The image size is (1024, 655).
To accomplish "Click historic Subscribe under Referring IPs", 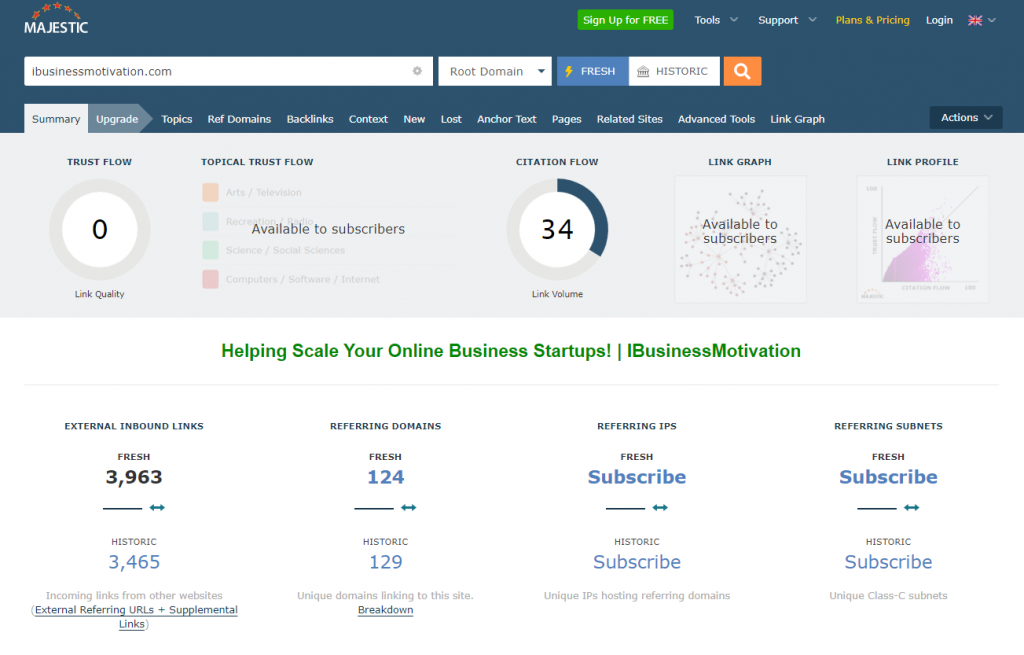I will 637,562.
